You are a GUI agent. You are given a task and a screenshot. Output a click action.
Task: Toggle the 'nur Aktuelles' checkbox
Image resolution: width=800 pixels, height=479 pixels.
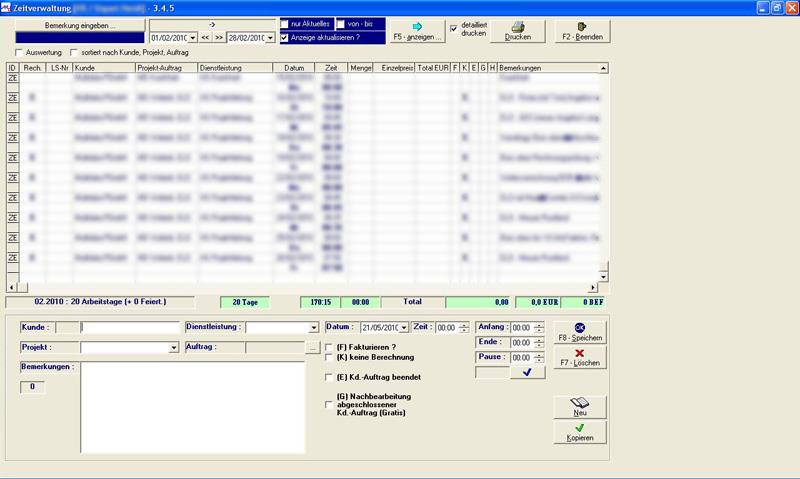coord(286,23)
